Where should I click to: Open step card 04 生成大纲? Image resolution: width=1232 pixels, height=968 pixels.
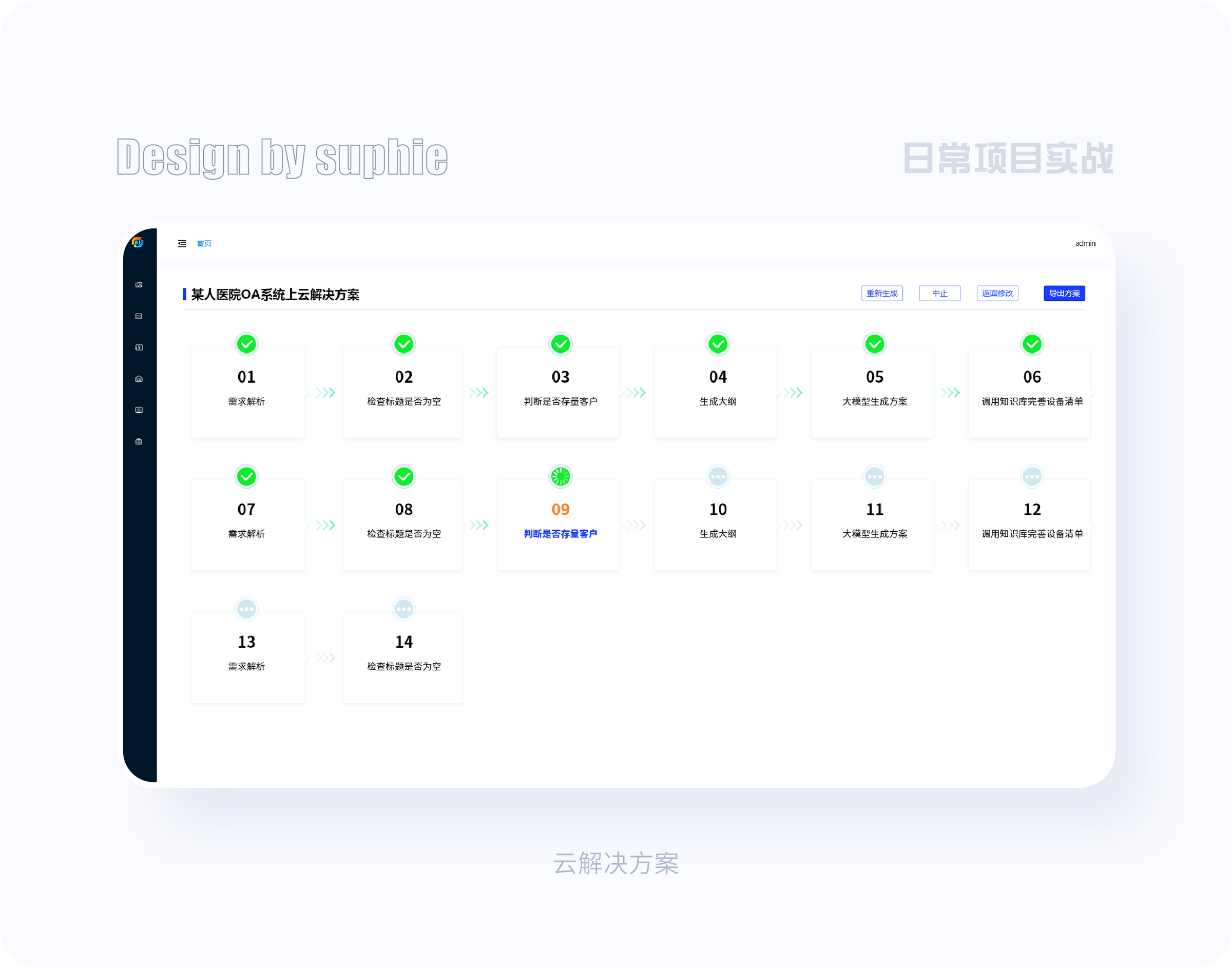tap(715, 392)
